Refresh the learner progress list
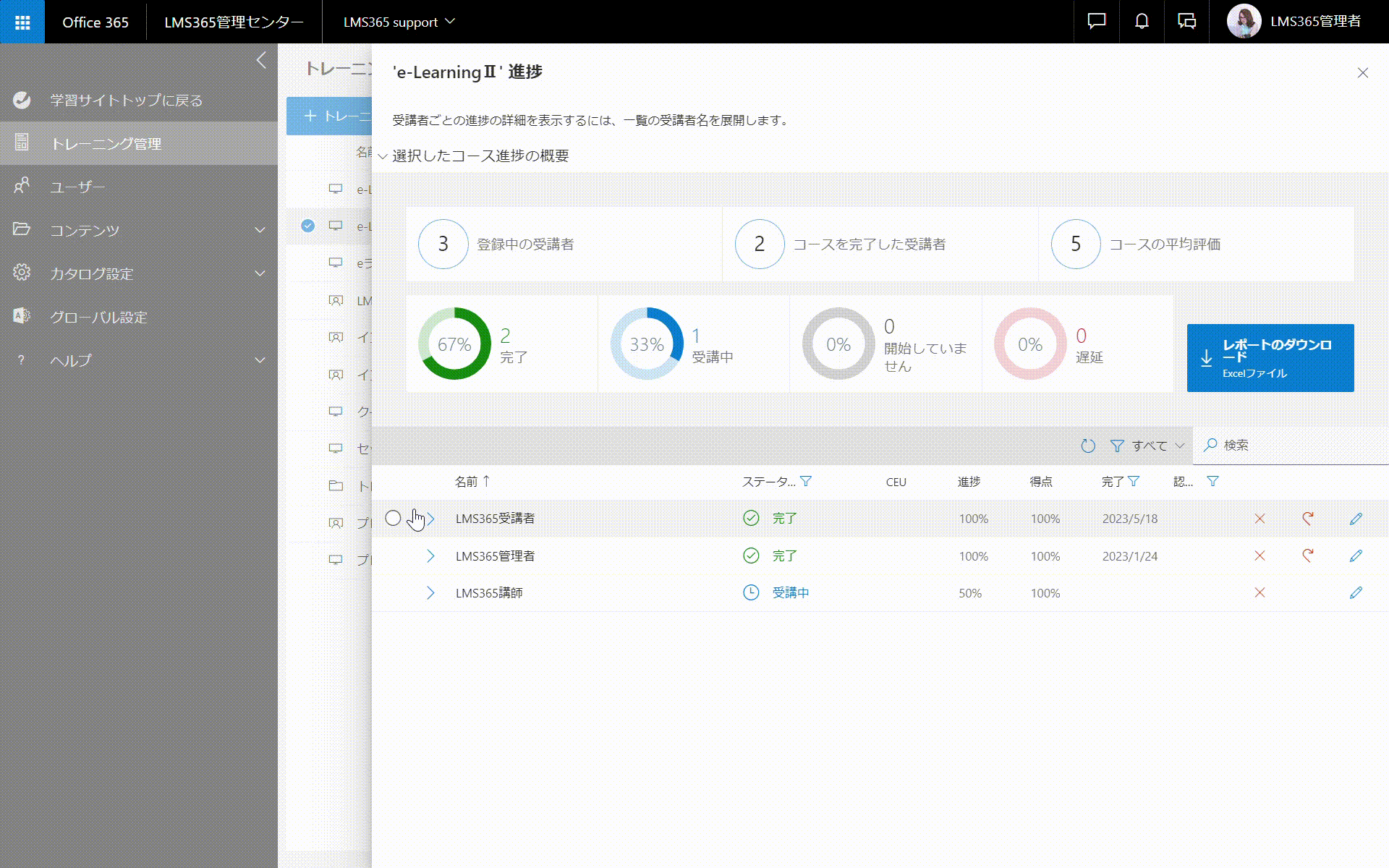The width and height of the screenshot is (1389, 868). click(1087, 446)
